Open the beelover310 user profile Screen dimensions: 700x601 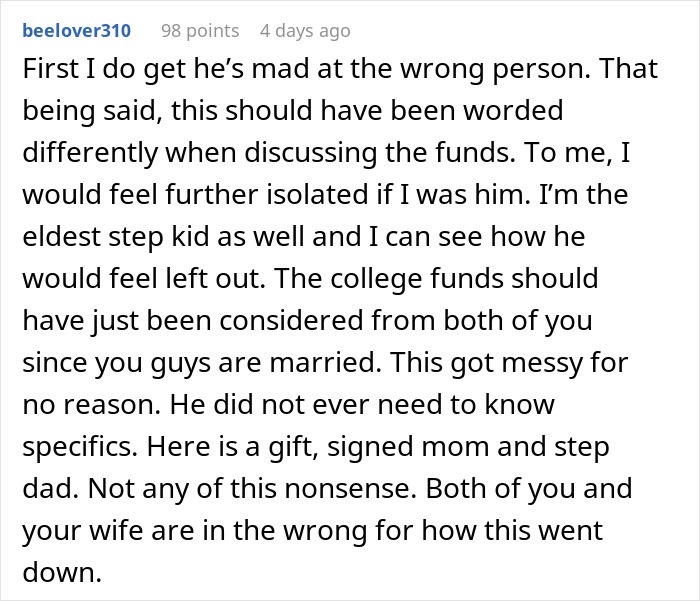76,31
